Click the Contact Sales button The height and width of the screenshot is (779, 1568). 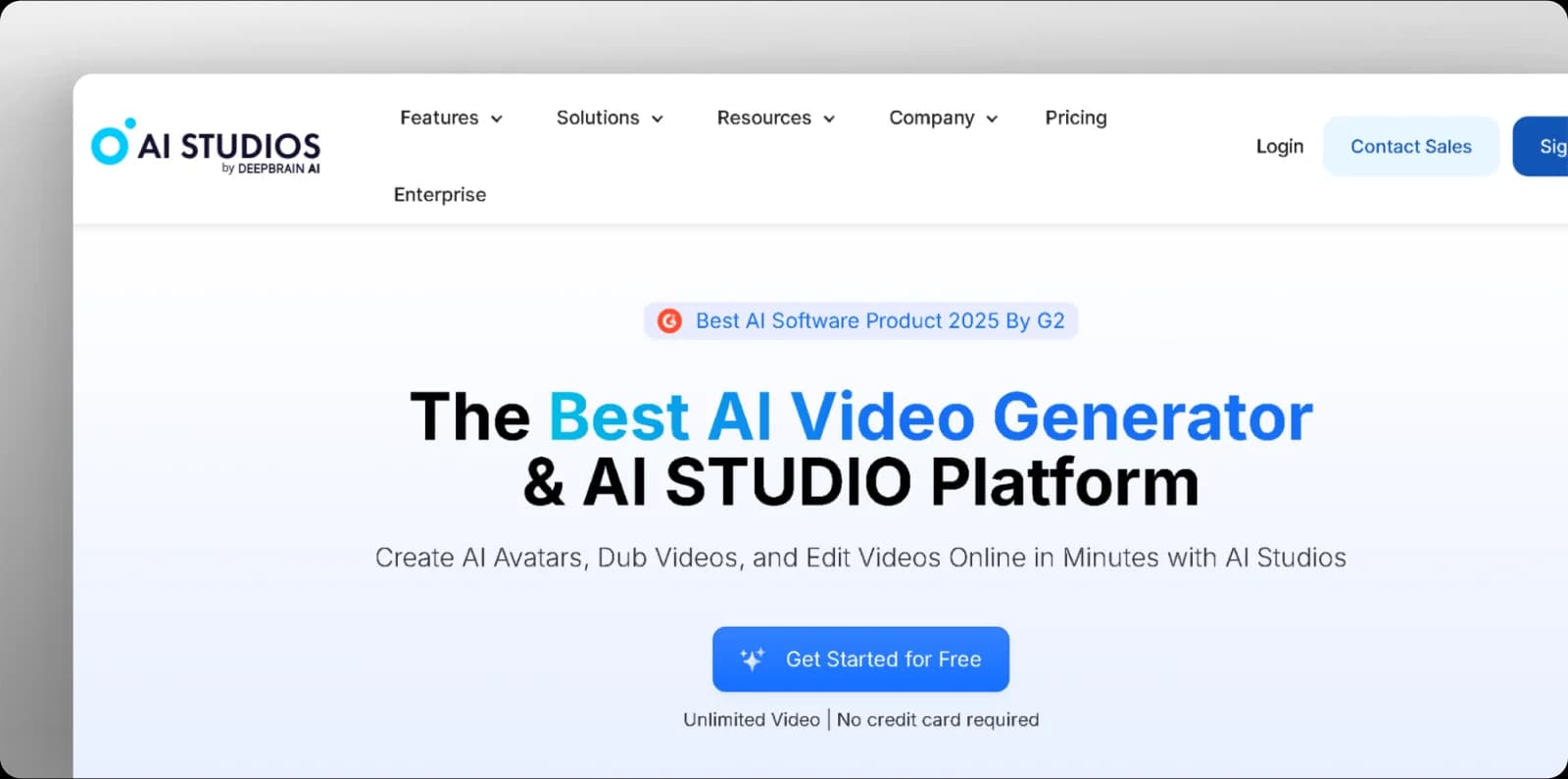pos(1411,146)
